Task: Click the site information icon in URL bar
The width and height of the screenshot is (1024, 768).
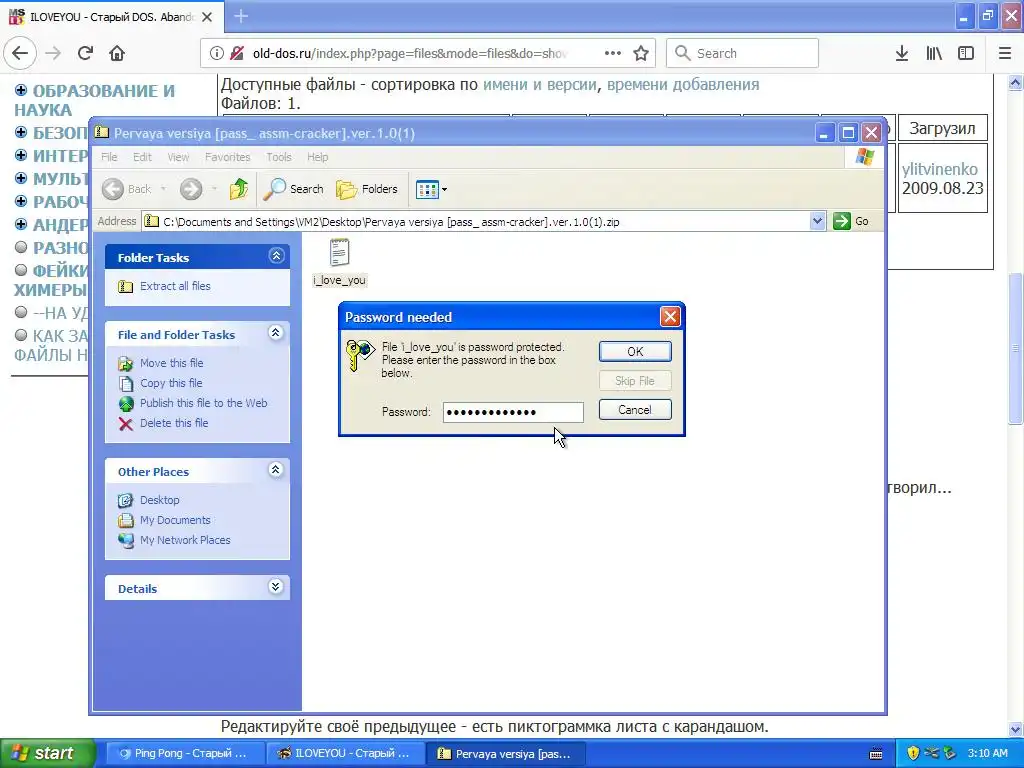Action: point(216,54)
